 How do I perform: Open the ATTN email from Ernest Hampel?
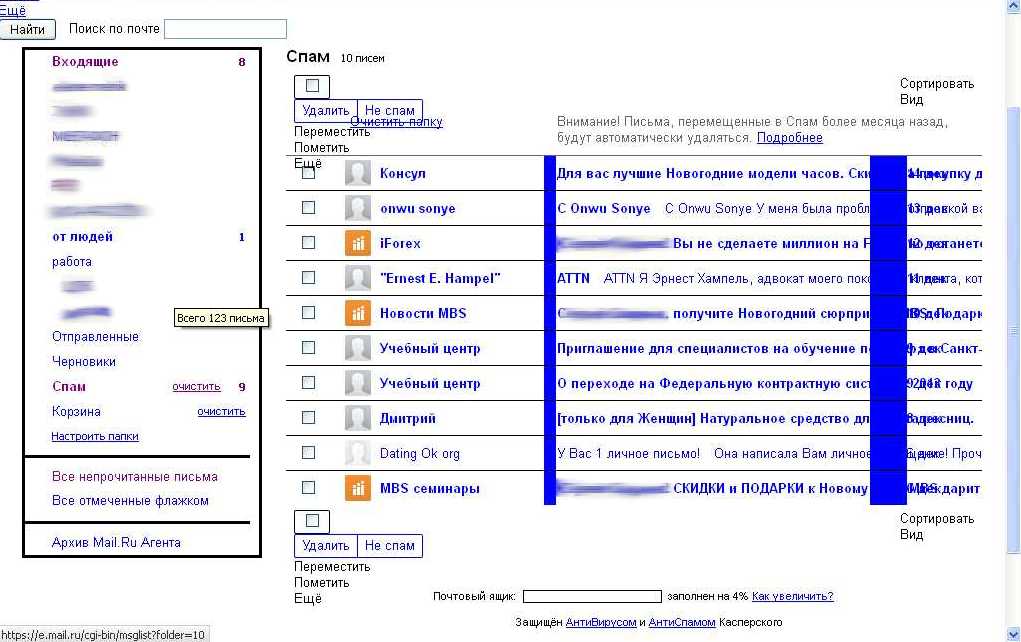[x=573, y=278]
